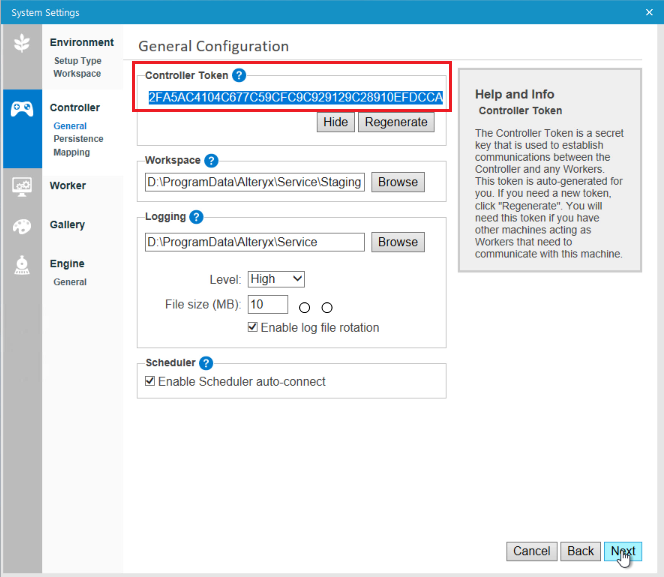664x577 pixels.
Task: Click the Hide token button
Action: (x=336, y=122)
